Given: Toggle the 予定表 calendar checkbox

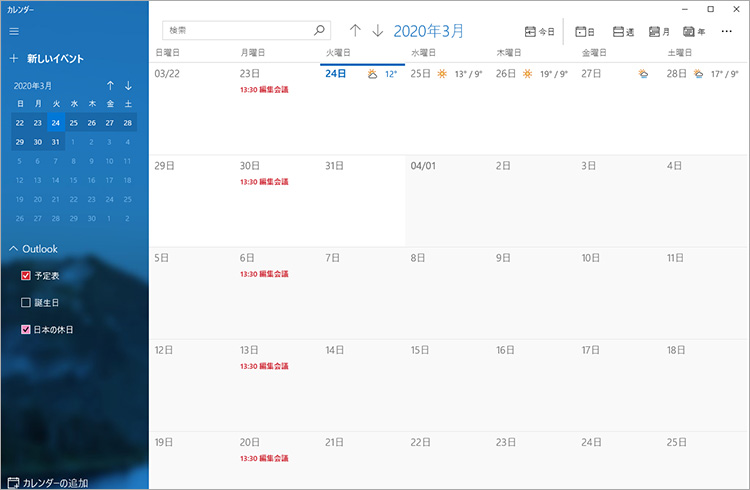Looking at the screenshot, I should point(26,275).
